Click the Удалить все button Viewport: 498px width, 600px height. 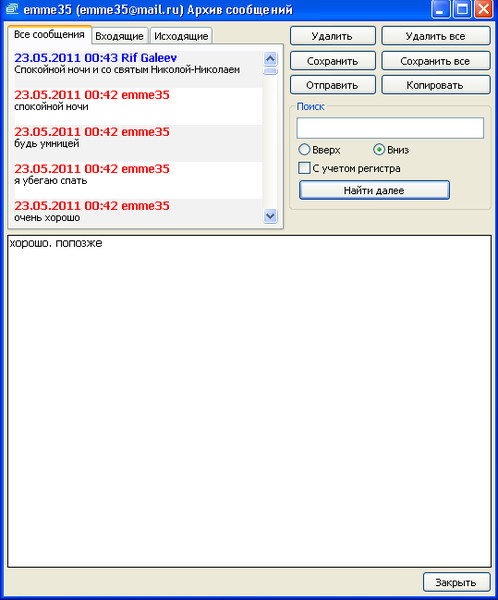tap(436, 36)
